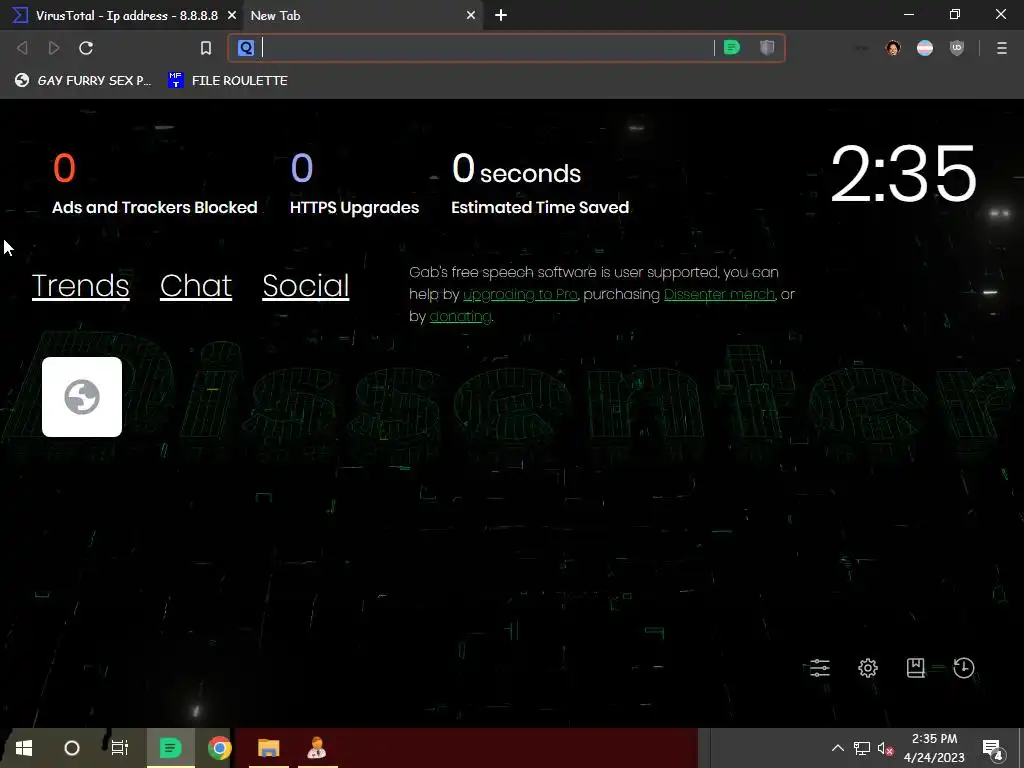The width and height of the screenshot is (1024, 768).
Task: Click the 2:35 clock widget
Action: (x=904, y=174)
